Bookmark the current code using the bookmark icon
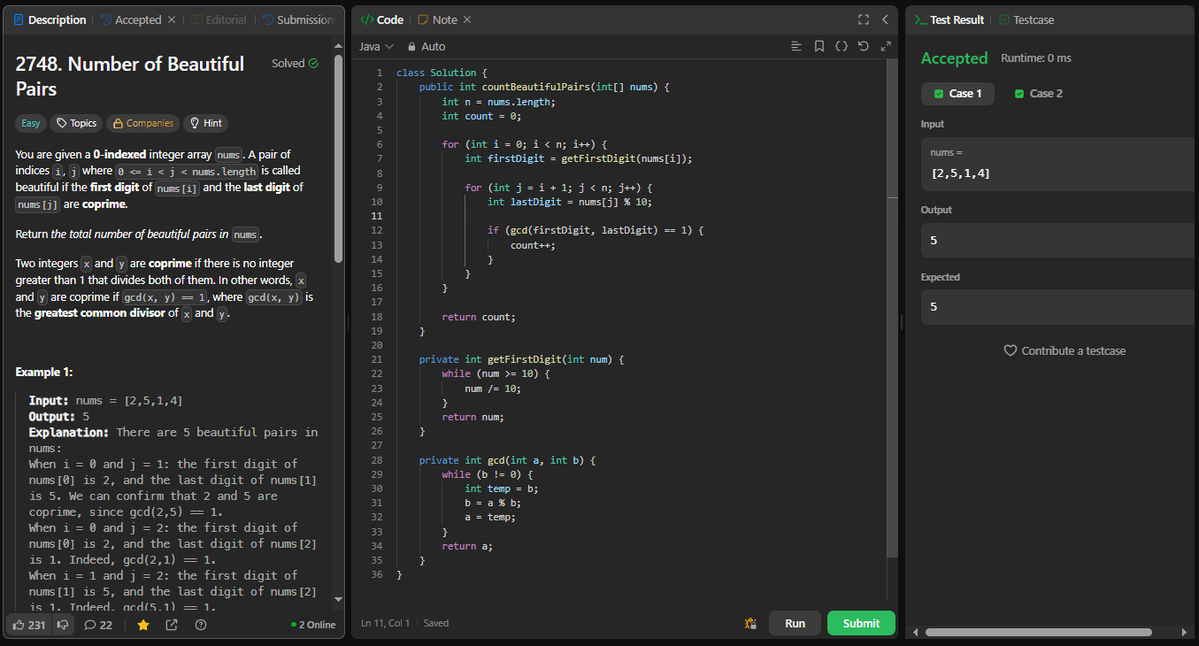This screenshot has height=646, width=1199. coord(820,45)
